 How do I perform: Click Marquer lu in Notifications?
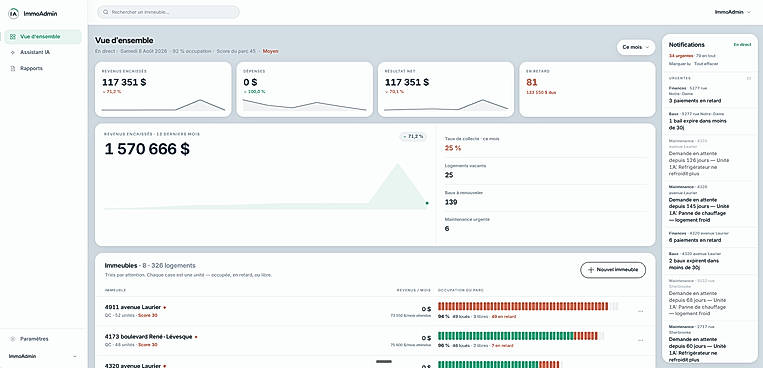coord(679,64)
